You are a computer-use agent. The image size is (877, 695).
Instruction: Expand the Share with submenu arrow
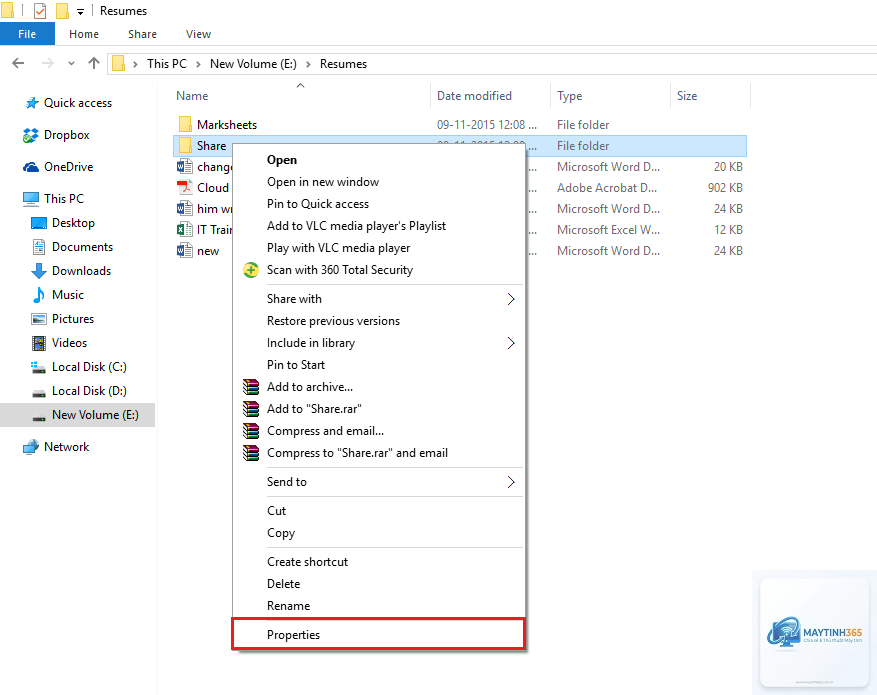pyautogui.click(x=511, y=299)
